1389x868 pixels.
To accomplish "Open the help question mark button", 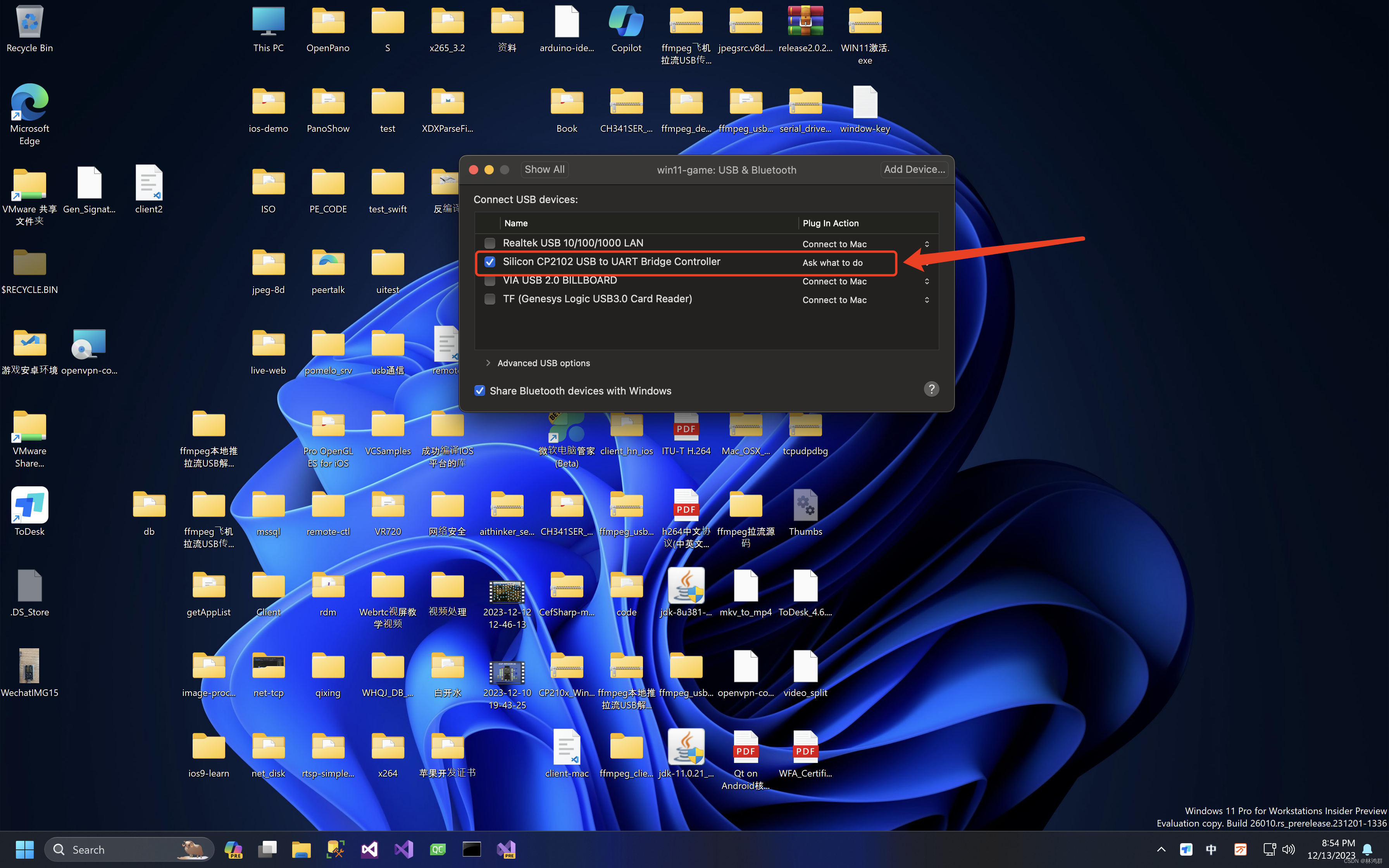I will tap(931, 389).
